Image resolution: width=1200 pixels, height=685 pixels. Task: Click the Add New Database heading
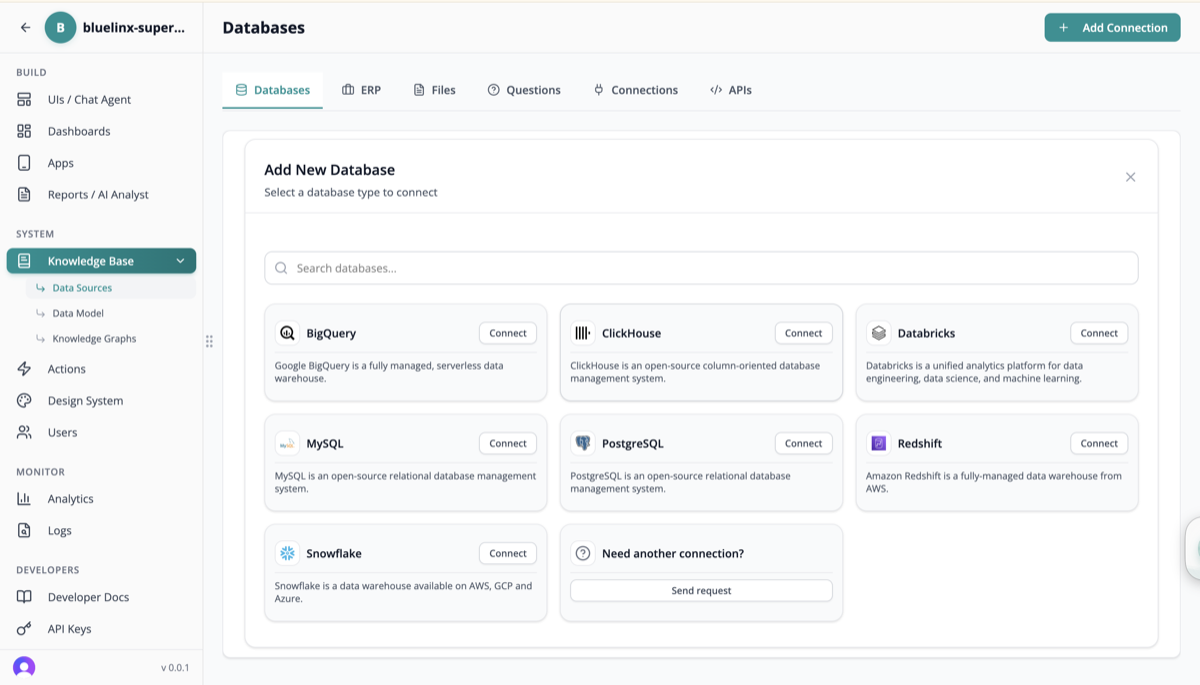(x=329, y=170)
